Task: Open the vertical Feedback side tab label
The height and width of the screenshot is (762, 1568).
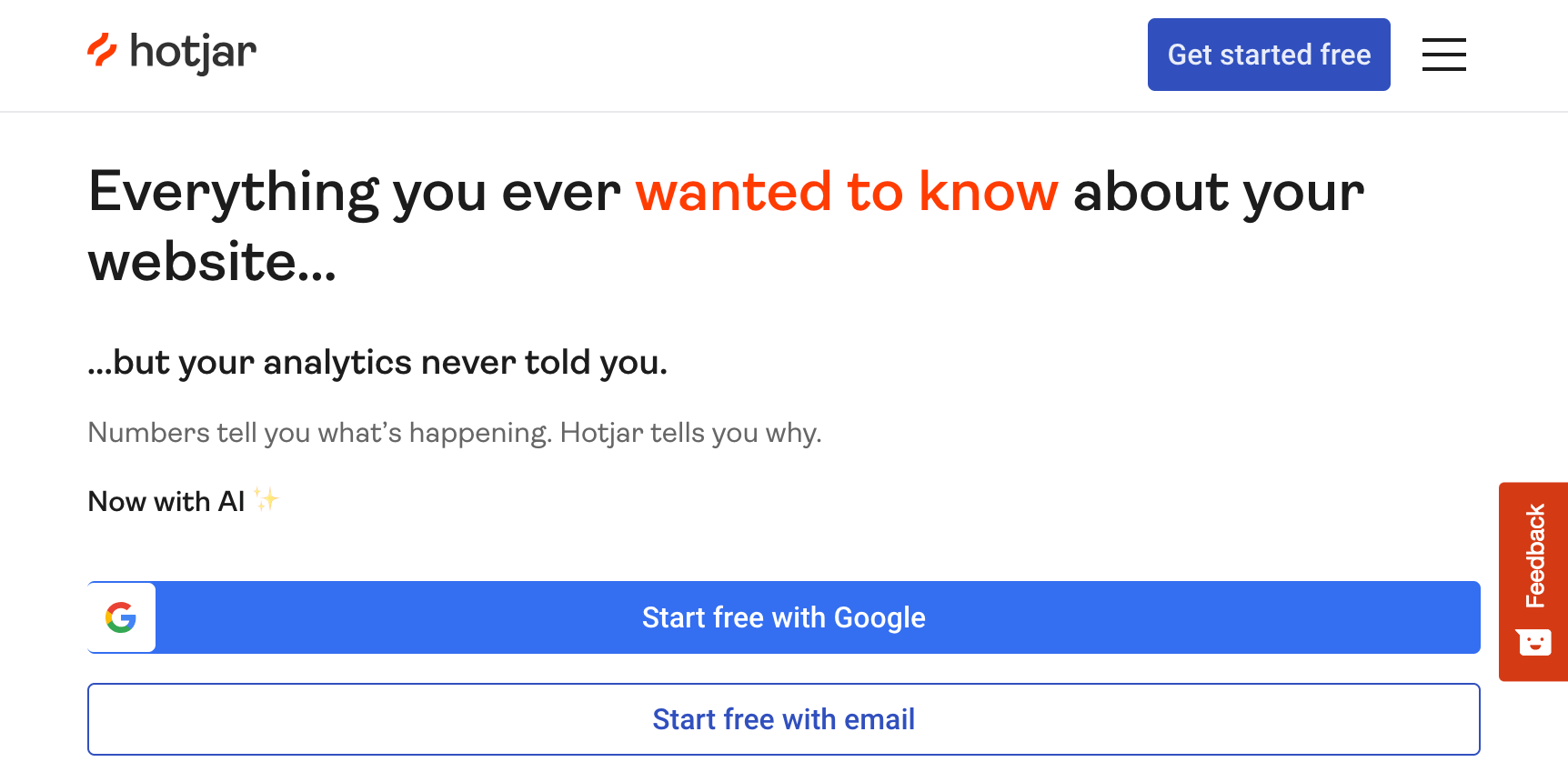Action: [1534, 556]
